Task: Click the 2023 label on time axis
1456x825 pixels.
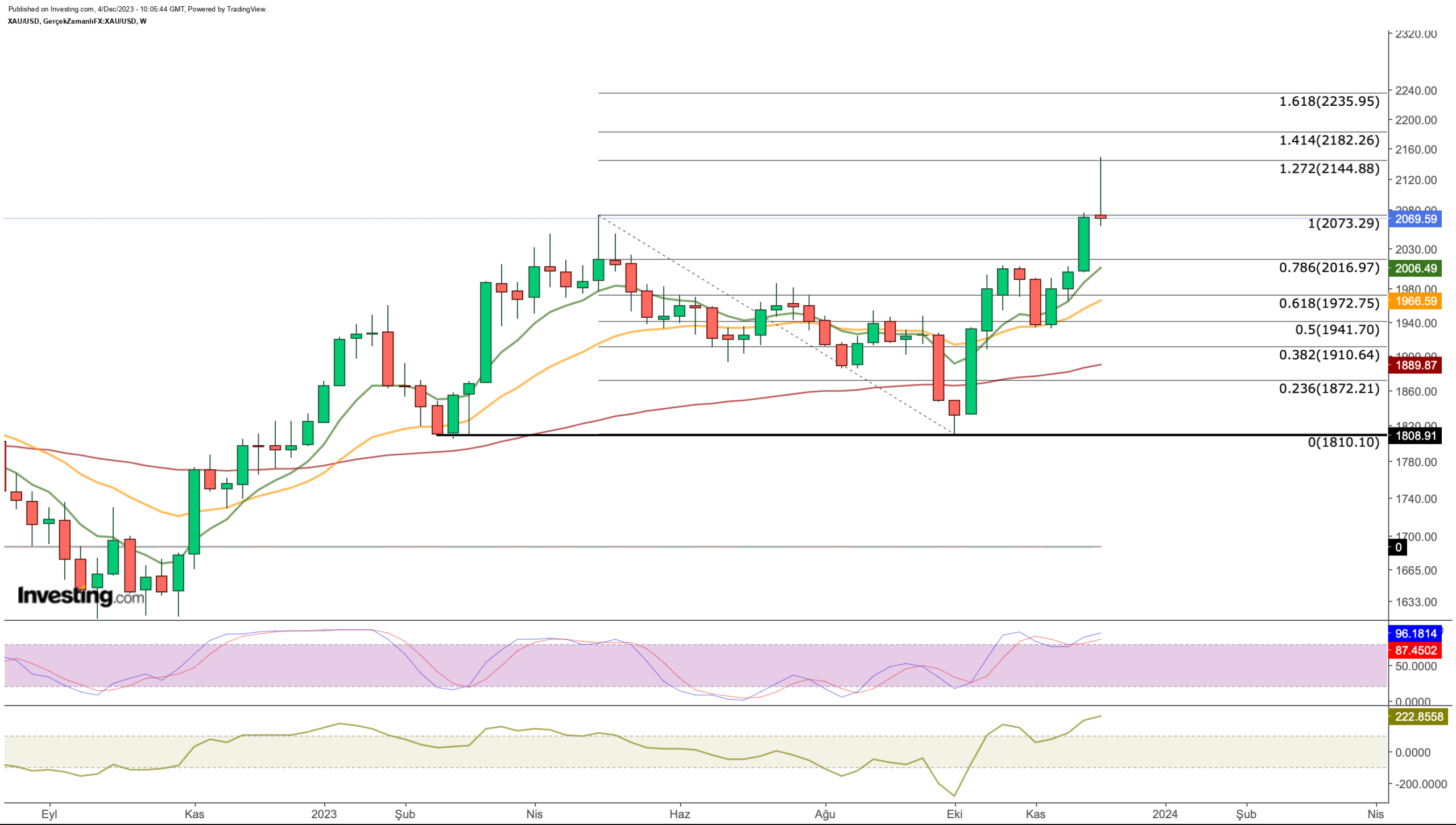Action: [x=324, y=814]
